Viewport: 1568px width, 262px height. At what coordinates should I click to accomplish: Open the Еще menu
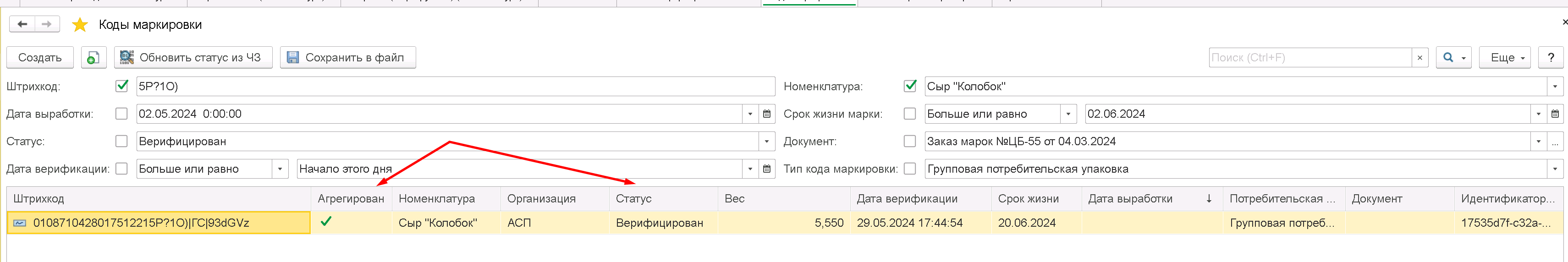coord(1504,58)
